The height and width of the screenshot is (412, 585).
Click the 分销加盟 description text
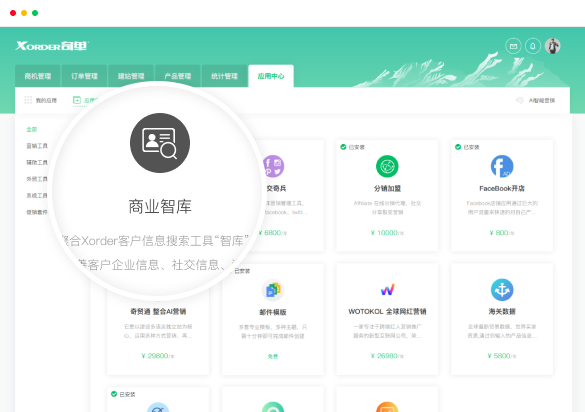(387, 208)
